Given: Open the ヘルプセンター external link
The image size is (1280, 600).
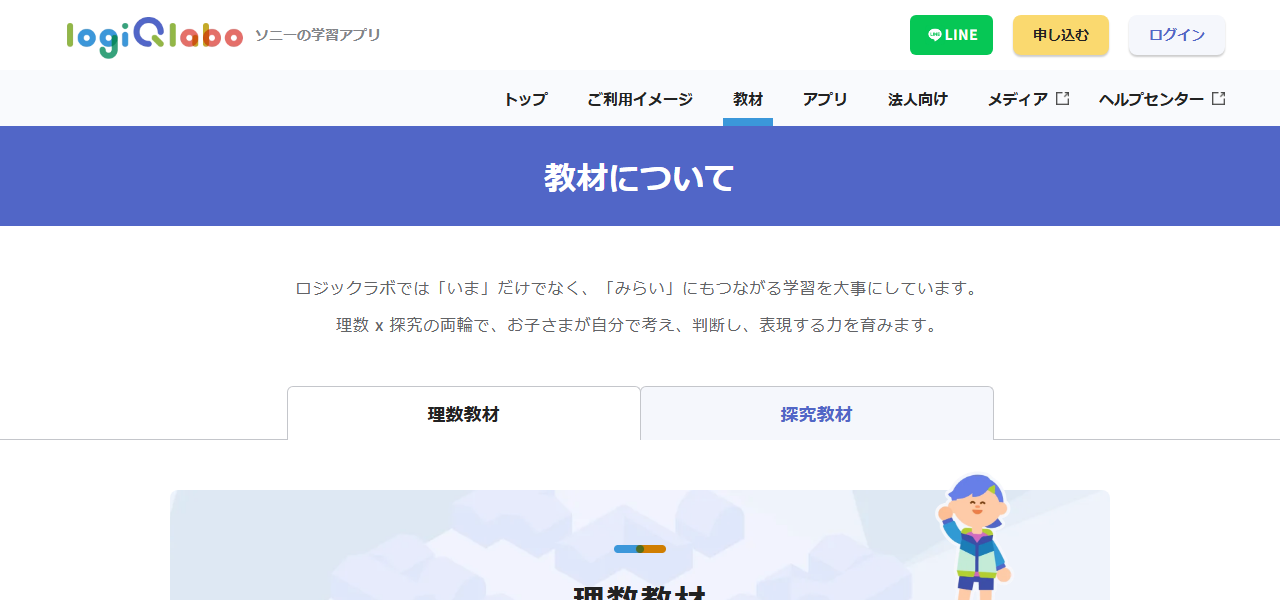Looking at the screenshot, I should [x=1162, y=99].
